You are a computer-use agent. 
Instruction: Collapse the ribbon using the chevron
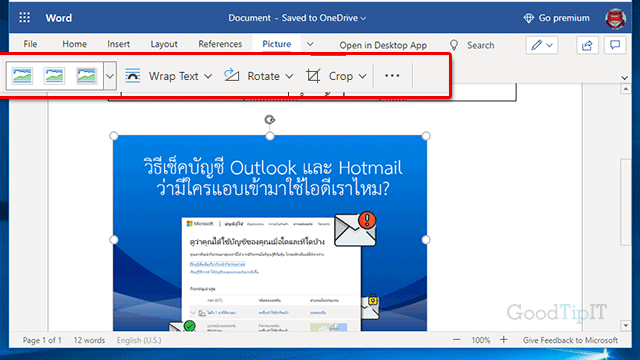624,78
